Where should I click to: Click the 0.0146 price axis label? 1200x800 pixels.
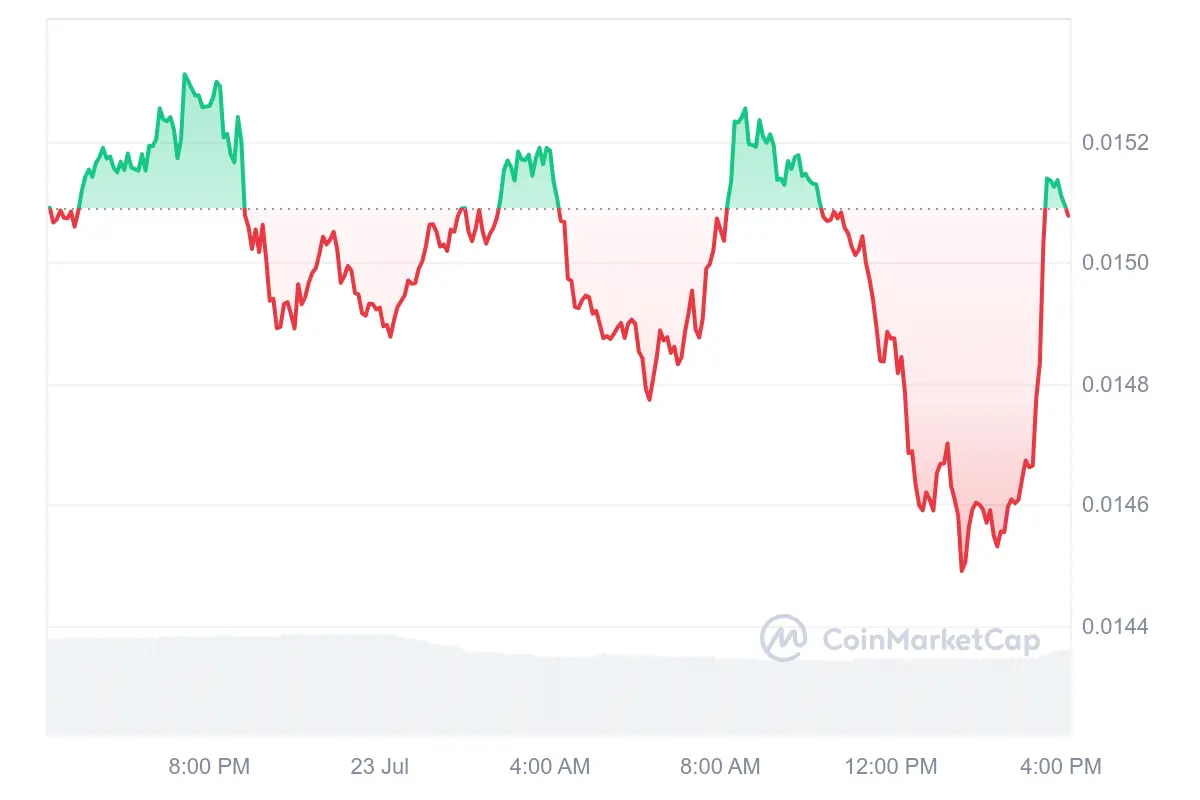[x=1116, y=506]
